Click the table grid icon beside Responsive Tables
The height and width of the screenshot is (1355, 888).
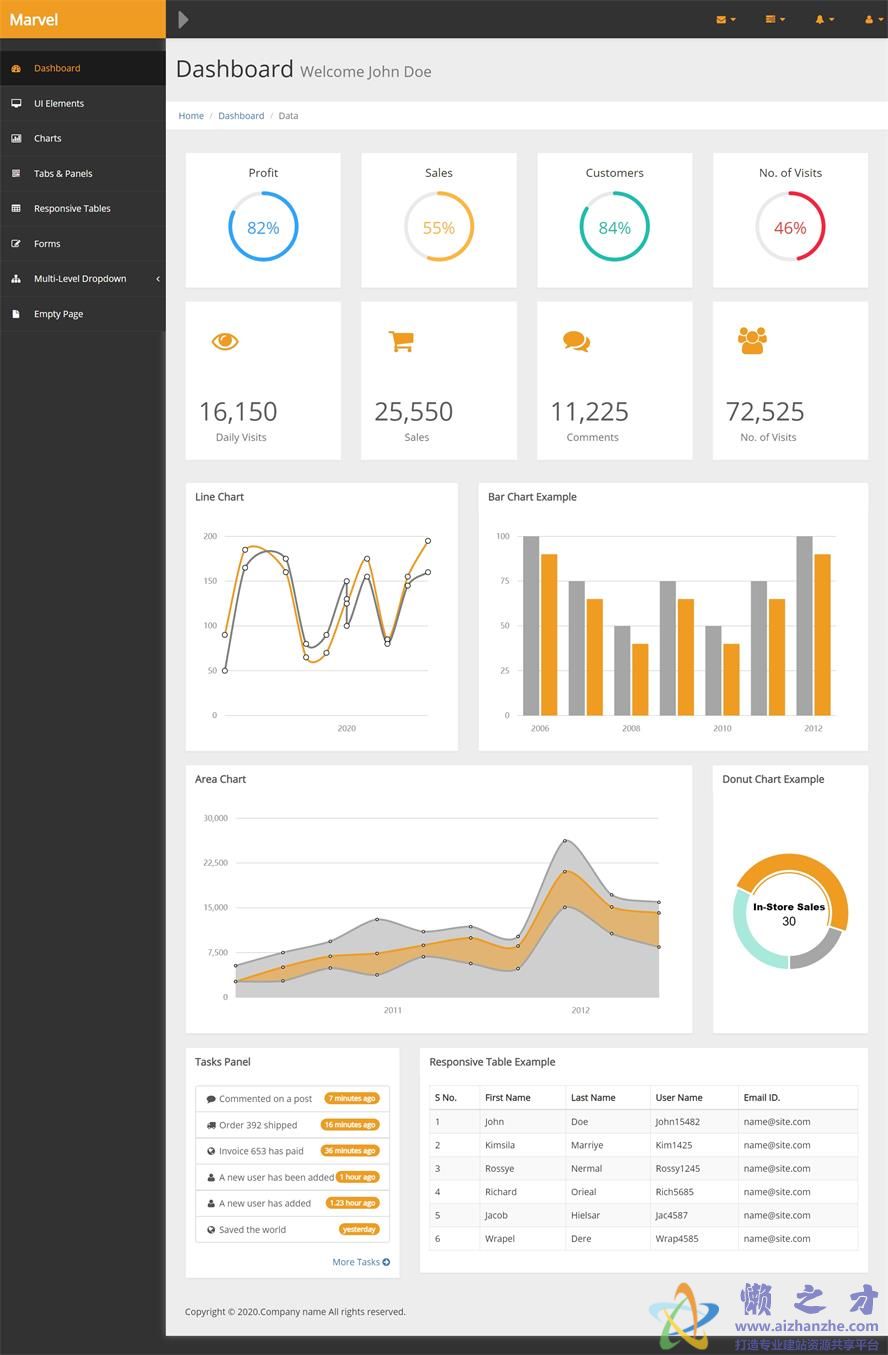(x=16, y=208)
